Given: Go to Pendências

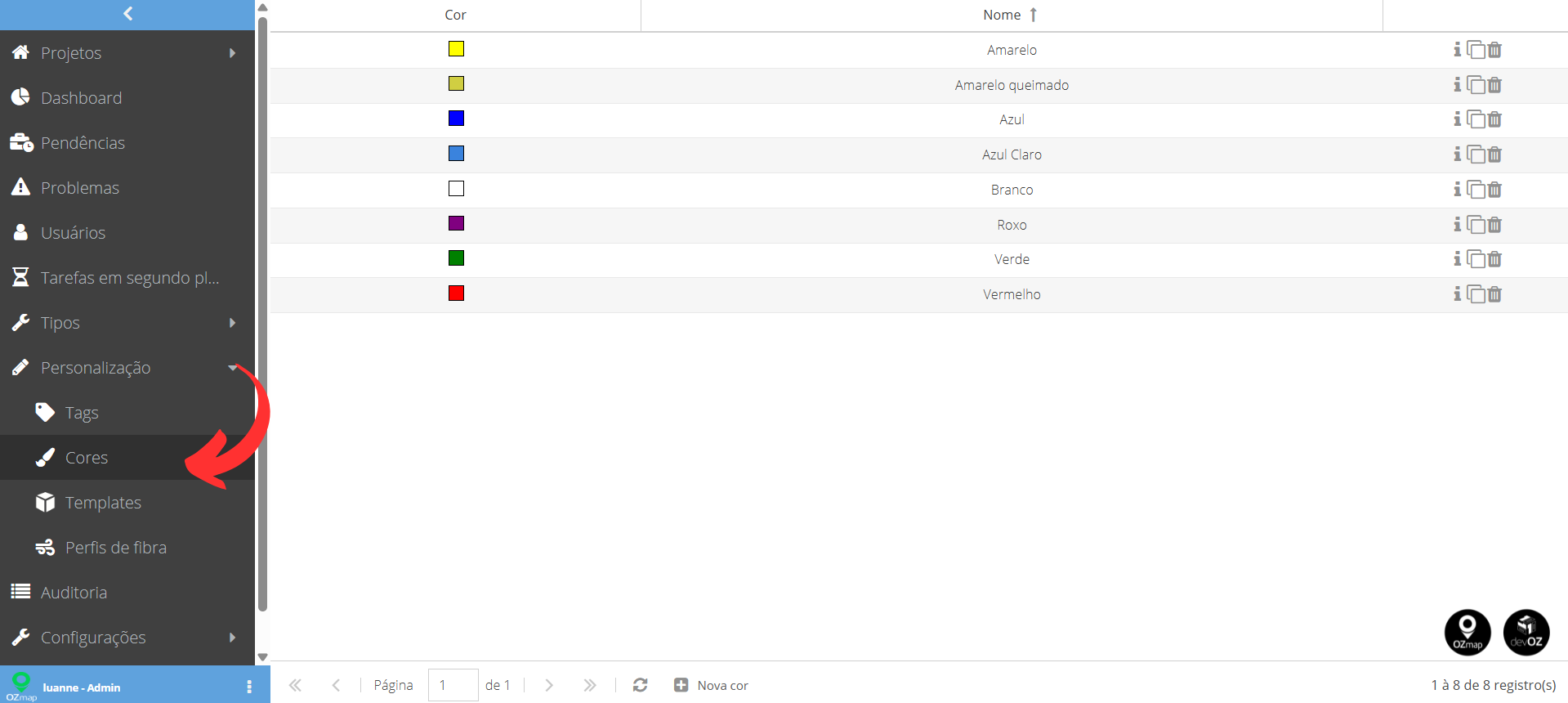Looking at the screenshot, I should (127, 143).
